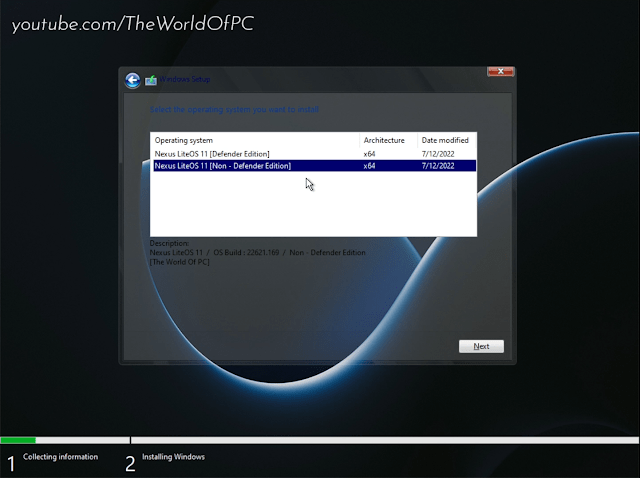The image size is (640, 478).
Task: Close the Windows Setup dialog
Action: 500,71
